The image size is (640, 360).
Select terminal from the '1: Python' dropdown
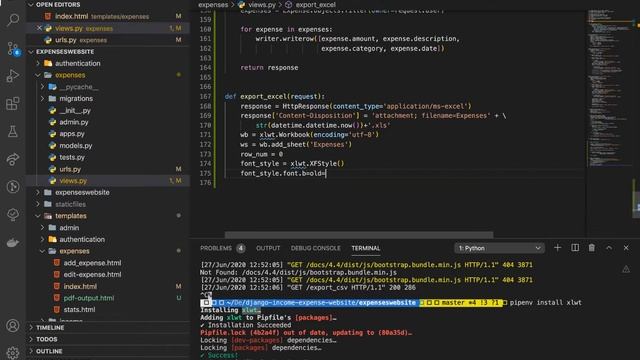pyautogui.click(x=499, y=248)
